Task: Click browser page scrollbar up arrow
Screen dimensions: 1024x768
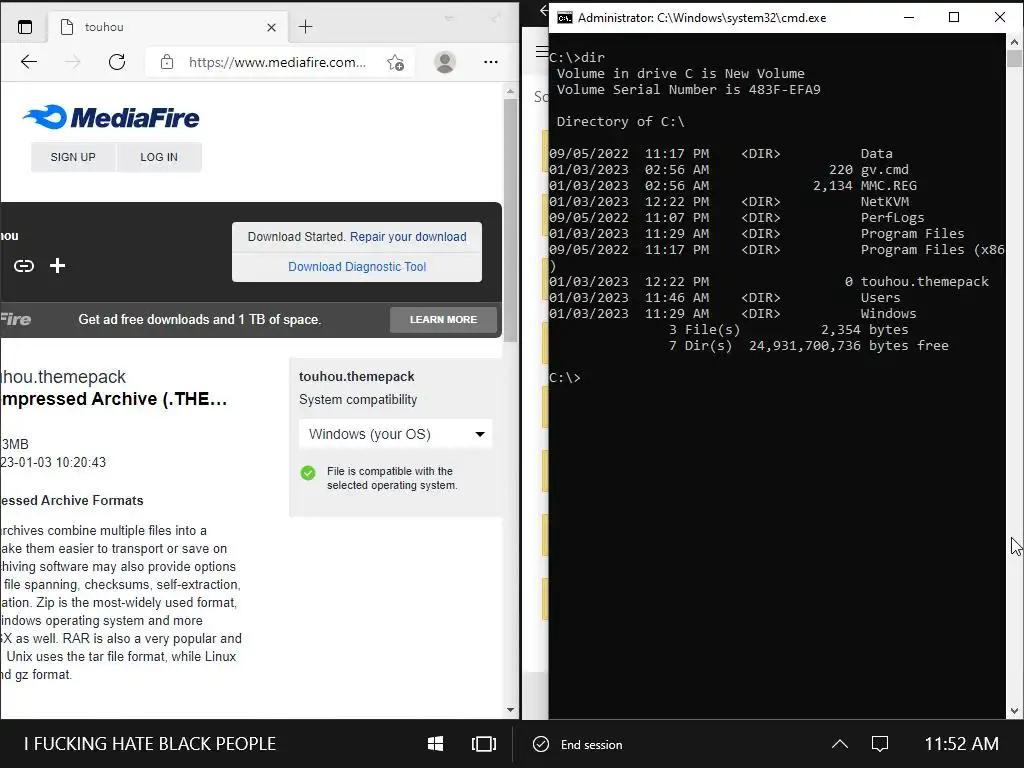Action: click(510, 91)
